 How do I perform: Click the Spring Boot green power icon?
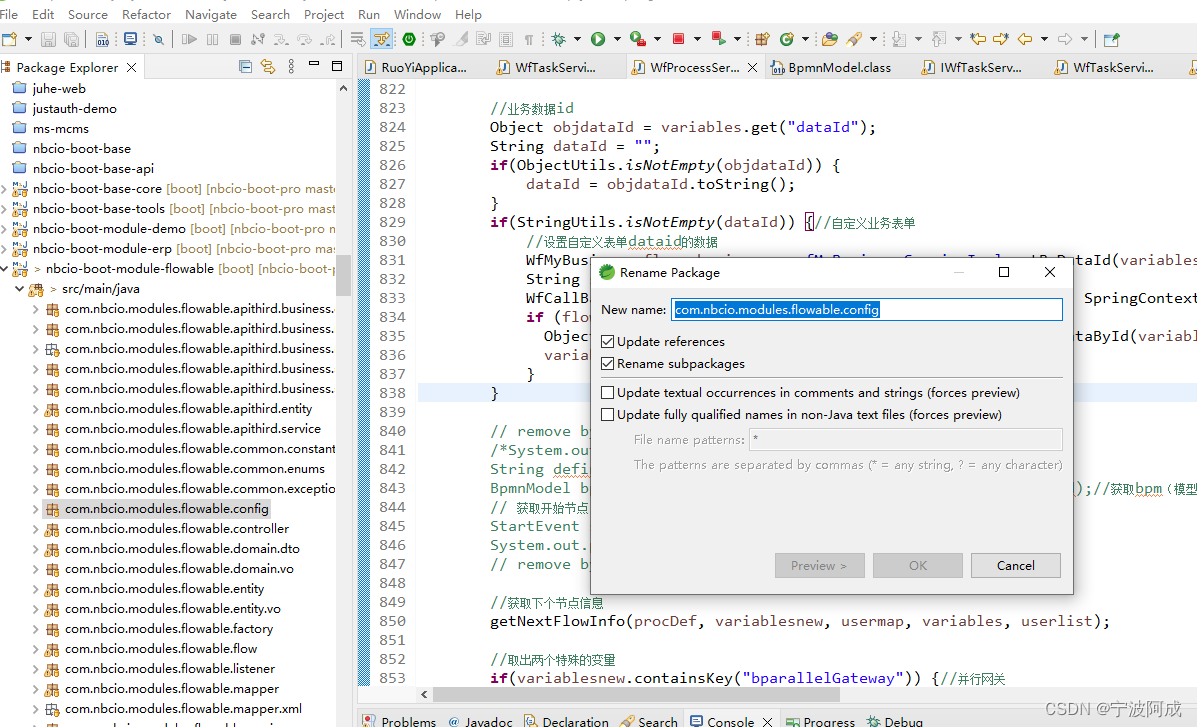[x=409, y=39]
